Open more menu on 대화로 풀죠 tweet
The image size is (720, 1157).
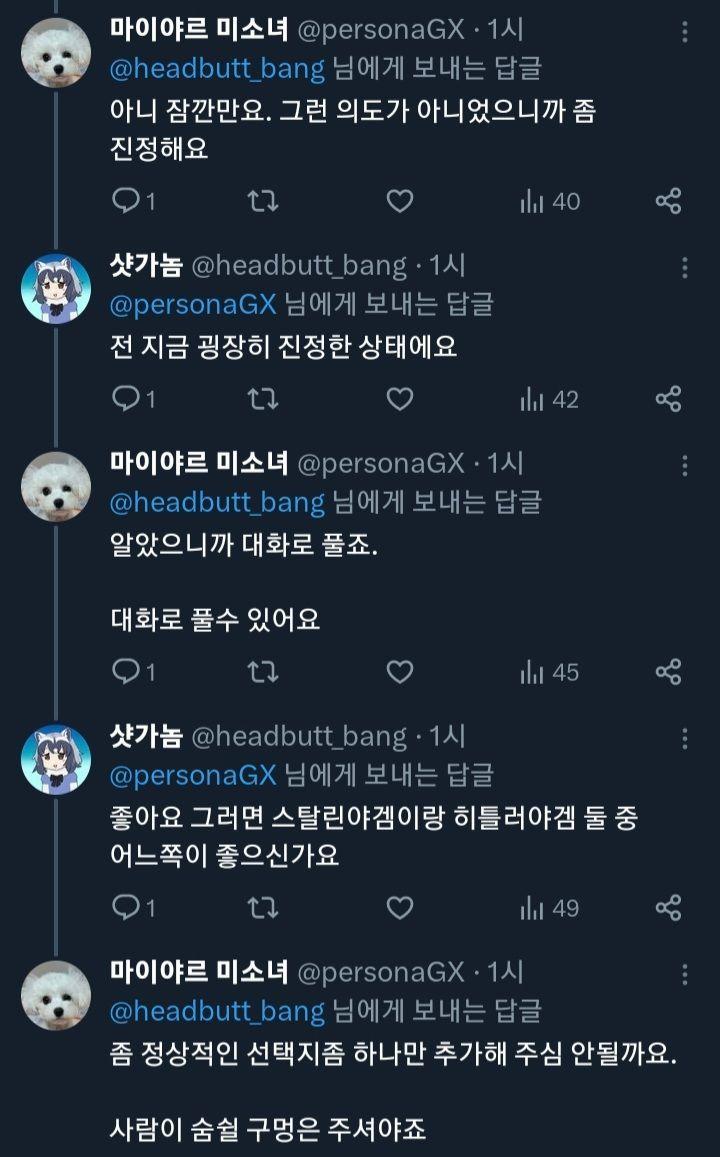[x=685, y=465]
